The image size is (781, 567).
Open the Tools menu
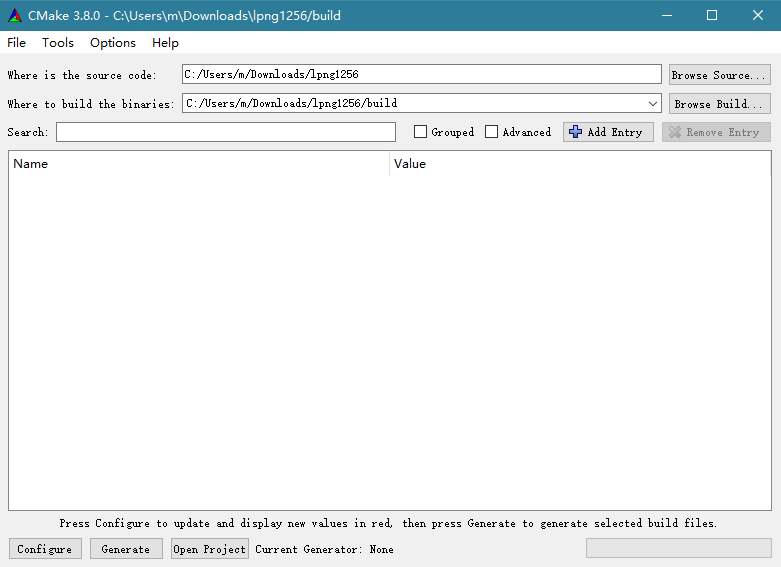(58, 42)
